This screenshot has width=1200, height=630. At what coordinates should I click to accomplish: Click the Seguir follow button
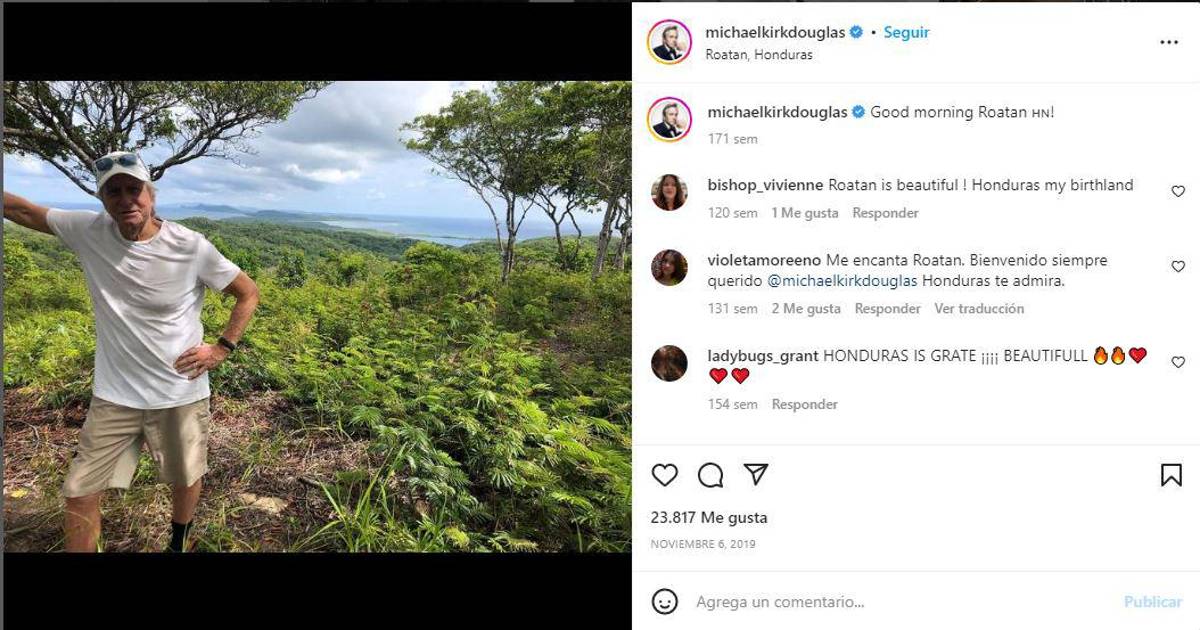[x=906, y=32]
